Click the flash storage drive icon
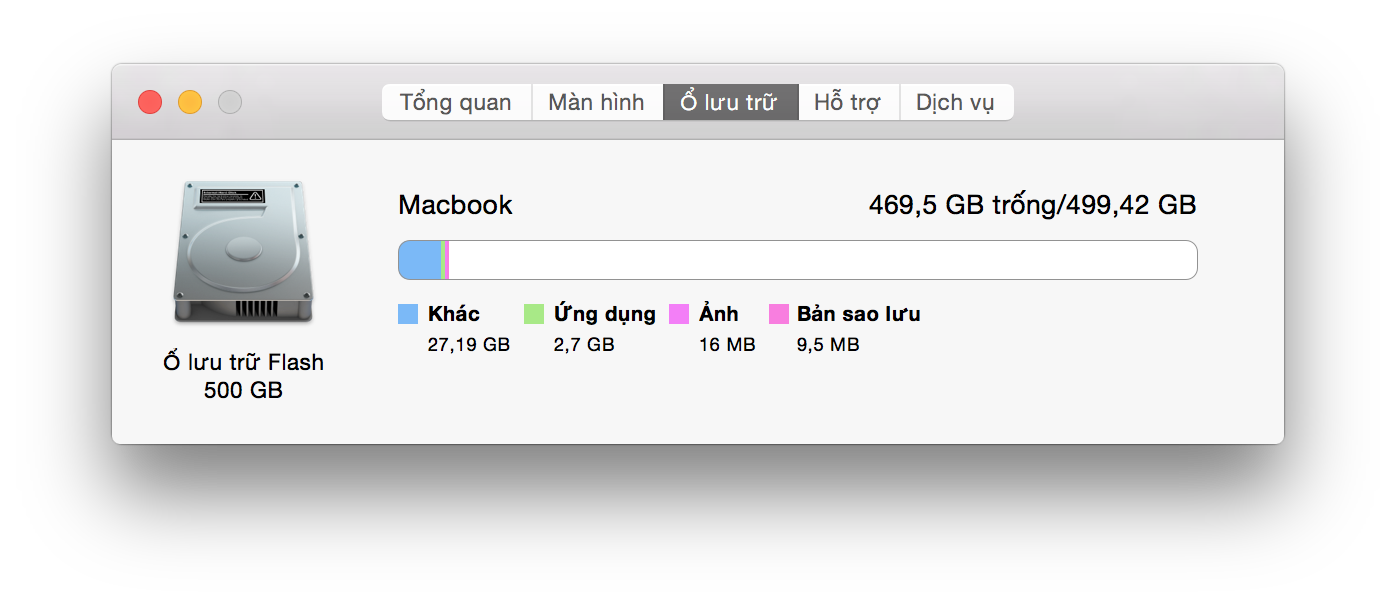 (x=243, y=252)
